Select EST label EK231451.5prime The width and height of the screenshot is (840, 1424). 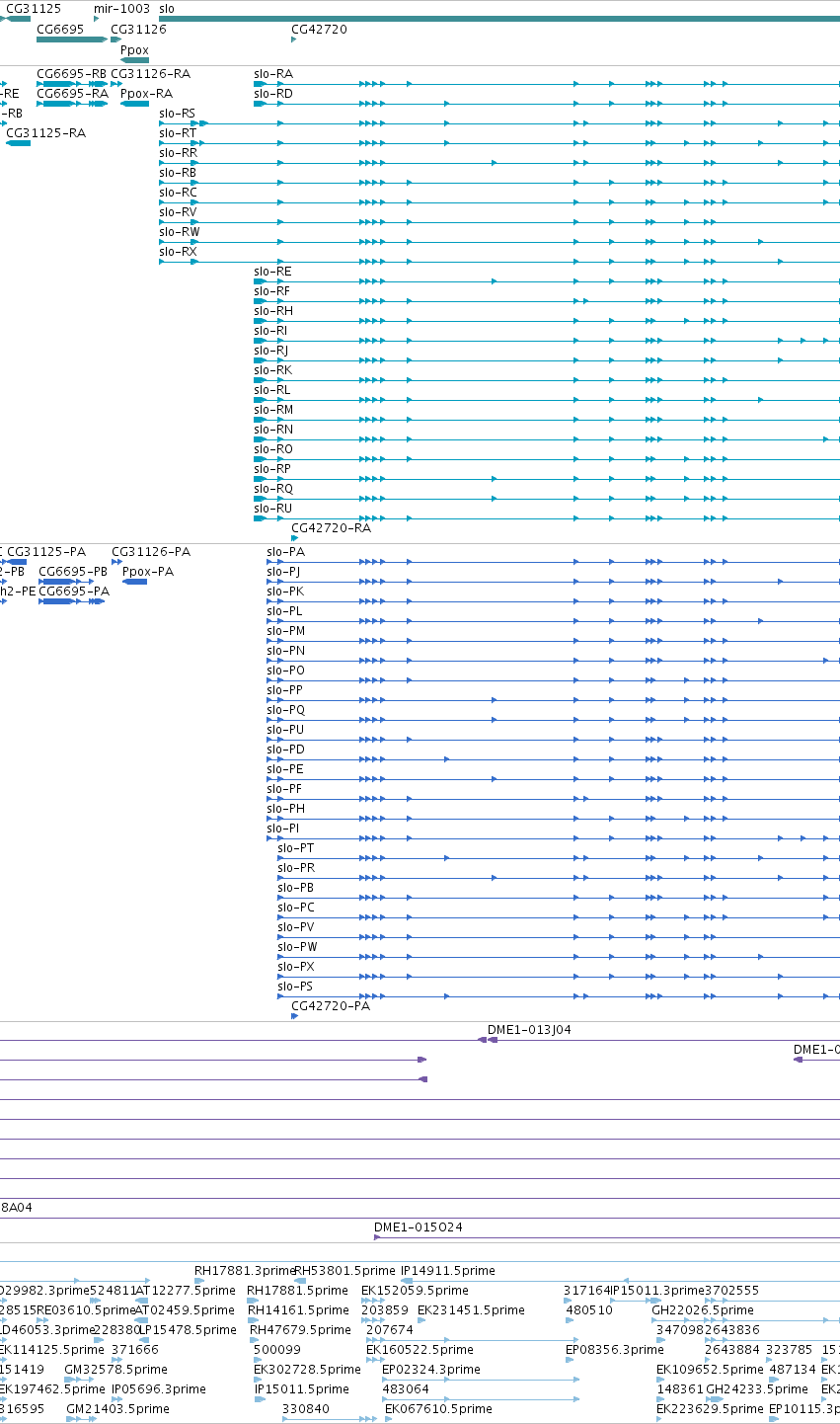coord(471,1310)
